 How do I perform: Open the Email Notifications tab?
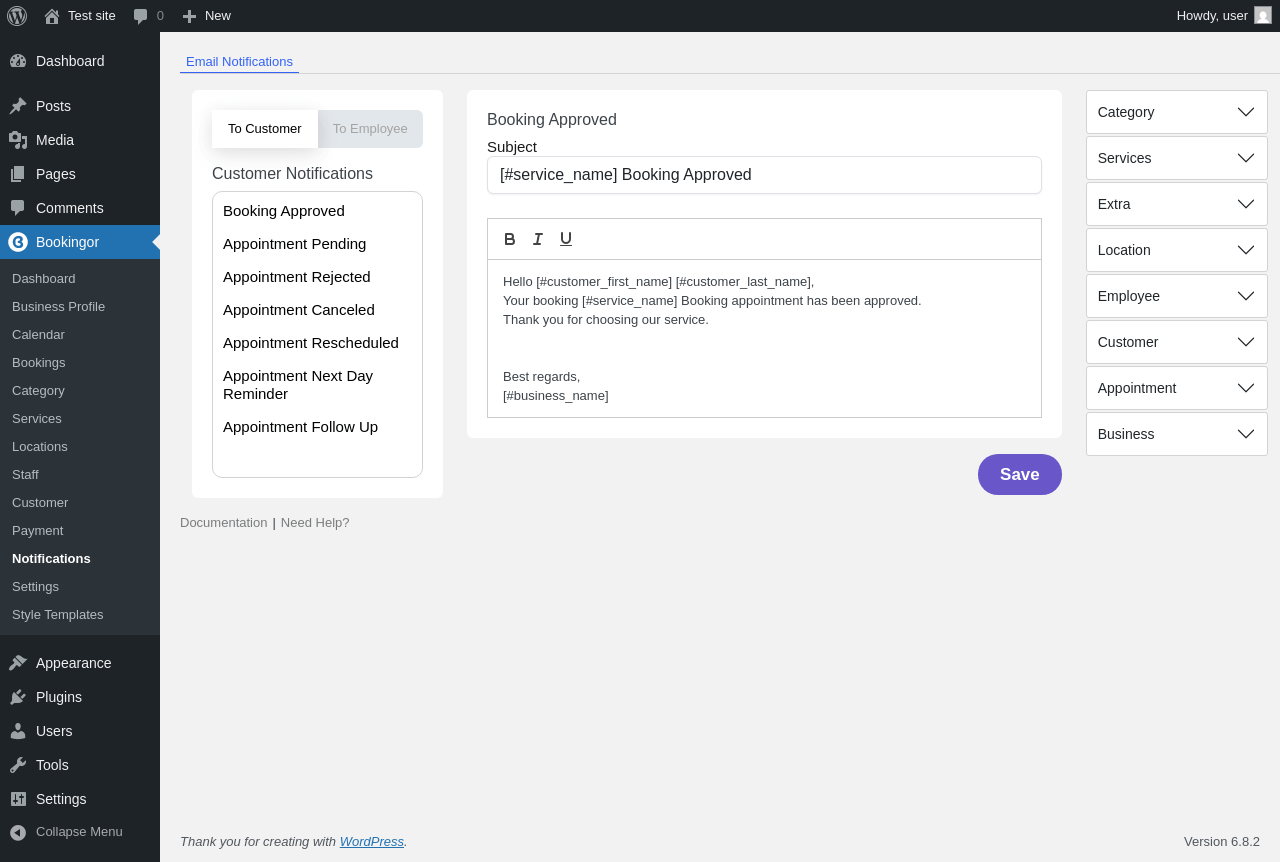pyautogui.click(x=239, y=62)
